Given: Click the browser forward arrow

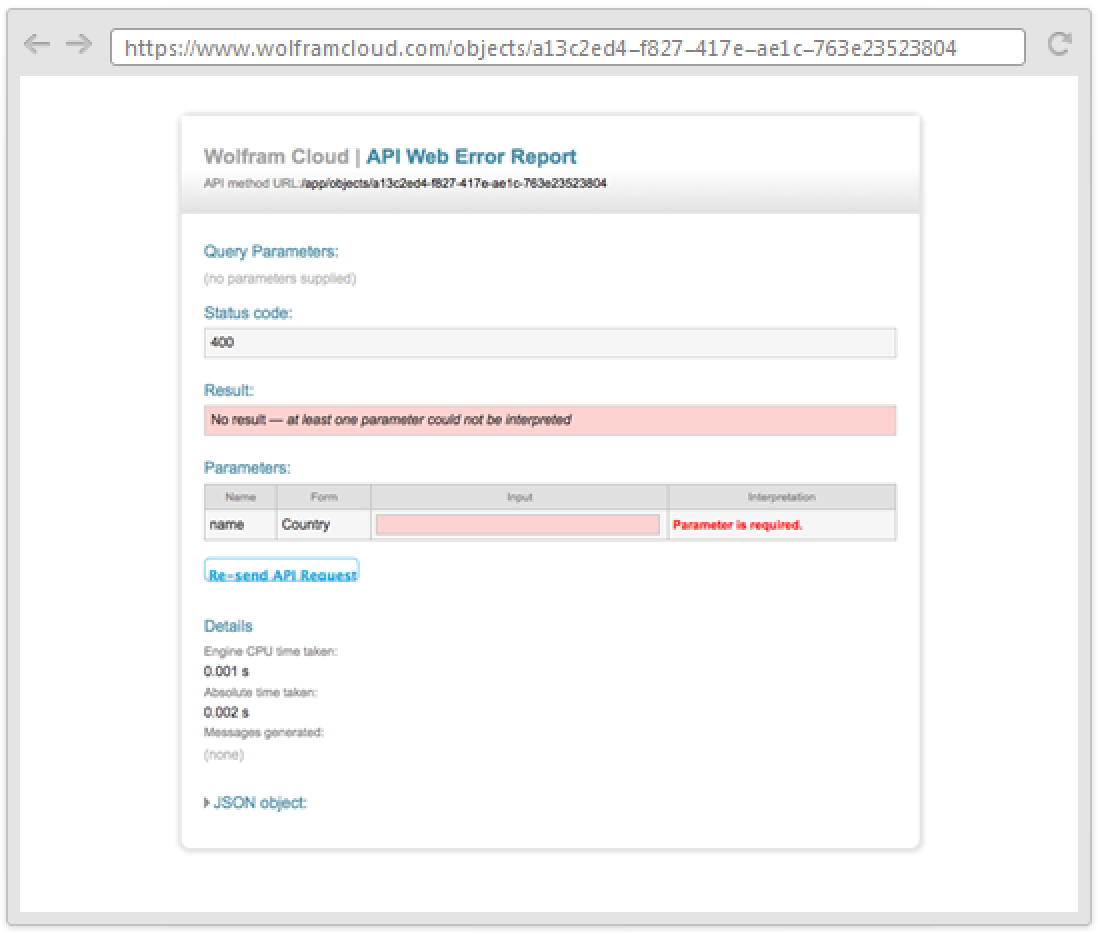Looking at the screenshot, I should (80, 45).
